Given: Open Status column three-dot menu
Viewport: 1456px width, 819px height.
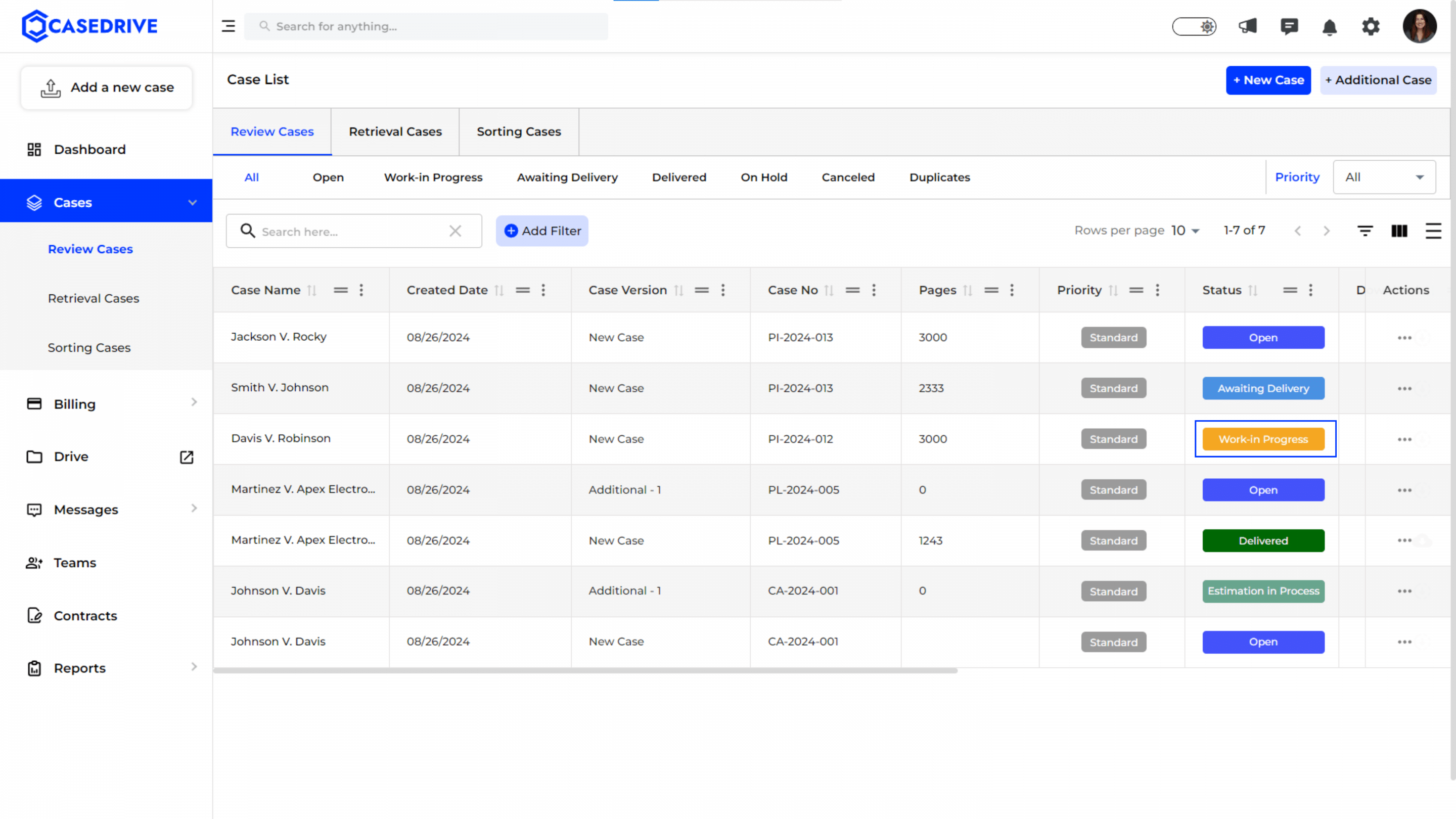Looking at the screenshot, I should (1310, 291).
